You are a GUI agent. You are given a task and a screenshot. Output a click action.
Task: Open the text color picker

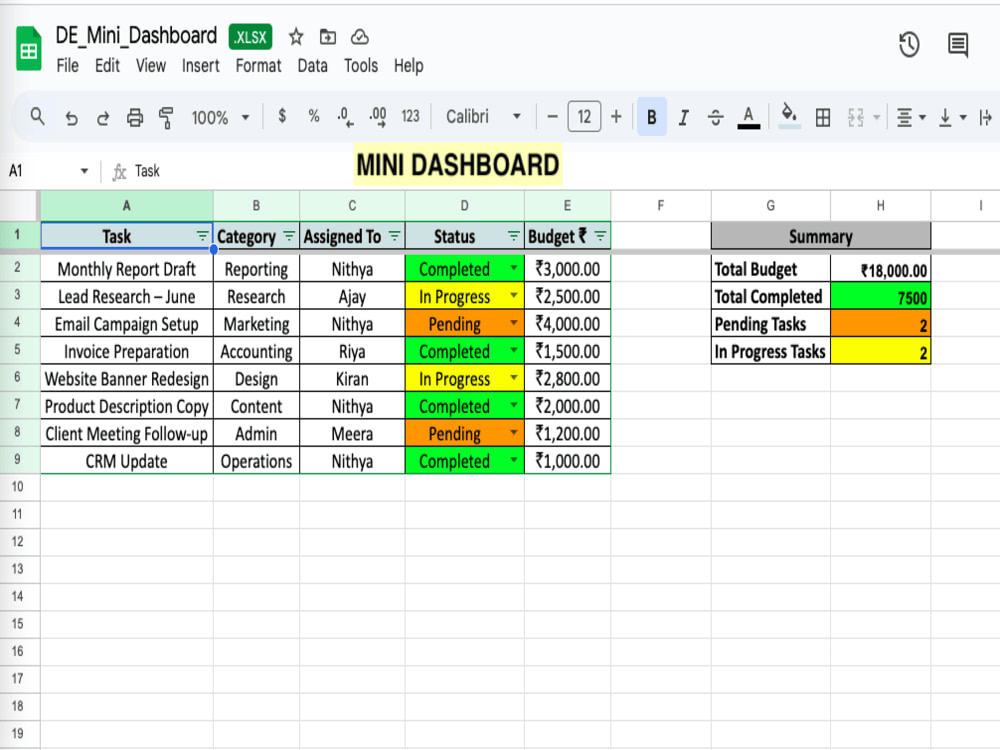pyautogui.click(x=749, y=117)
